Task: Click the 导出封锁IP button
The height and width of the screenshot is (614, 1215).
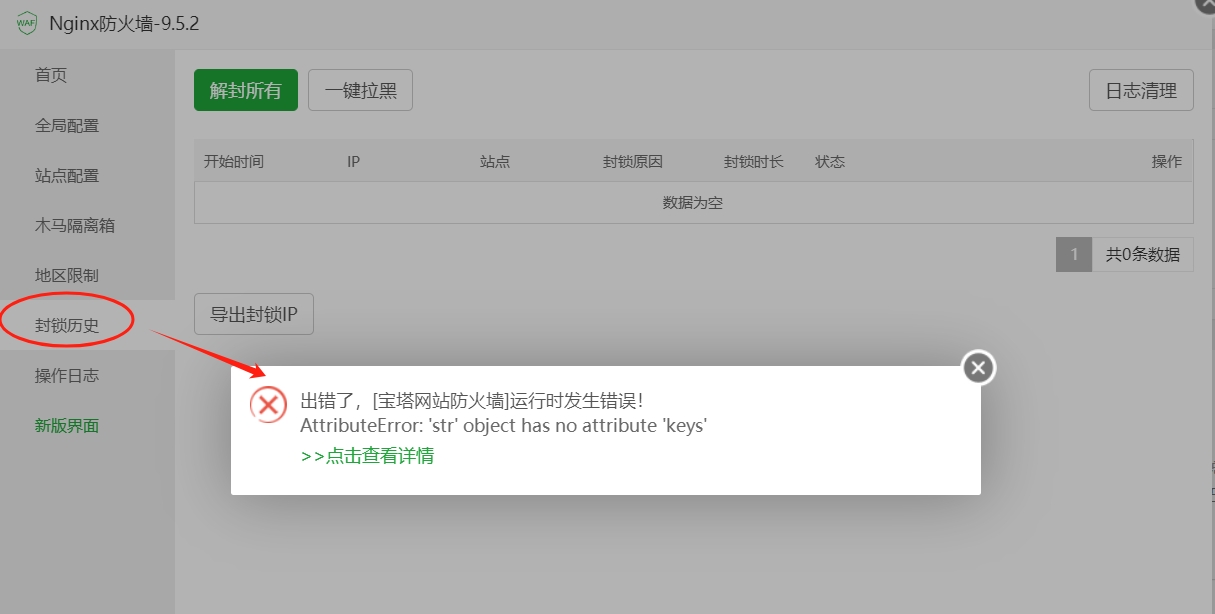Action: (x=254, y=314)
